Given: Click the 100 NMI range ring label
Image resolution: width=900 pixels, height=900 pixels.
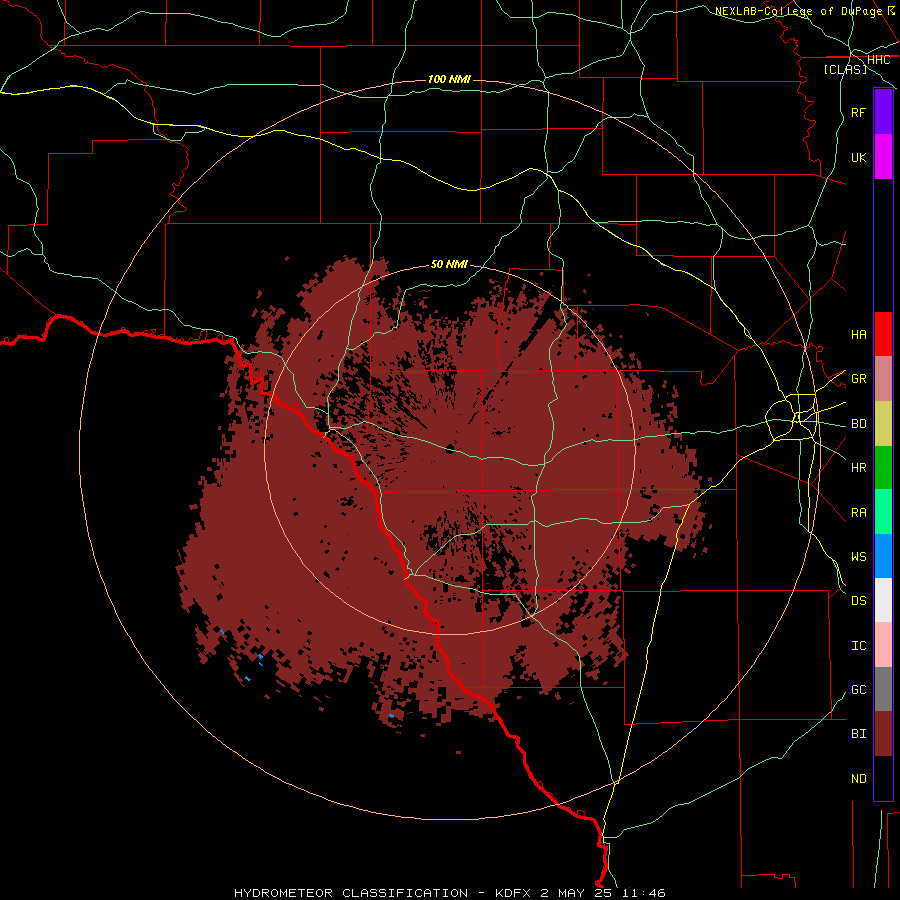Looking at the screenshot, I should click(449, 79).
